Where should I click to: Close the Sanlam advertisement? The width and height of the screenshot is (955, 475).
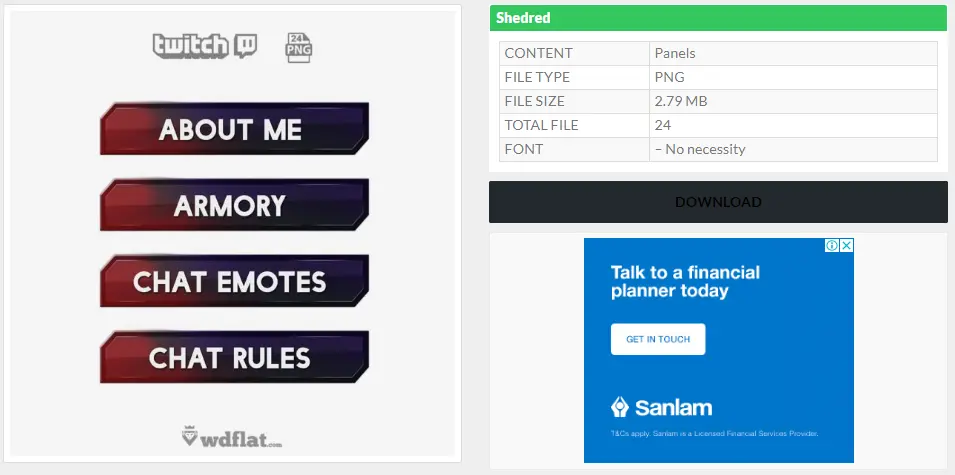pos(846,246)
